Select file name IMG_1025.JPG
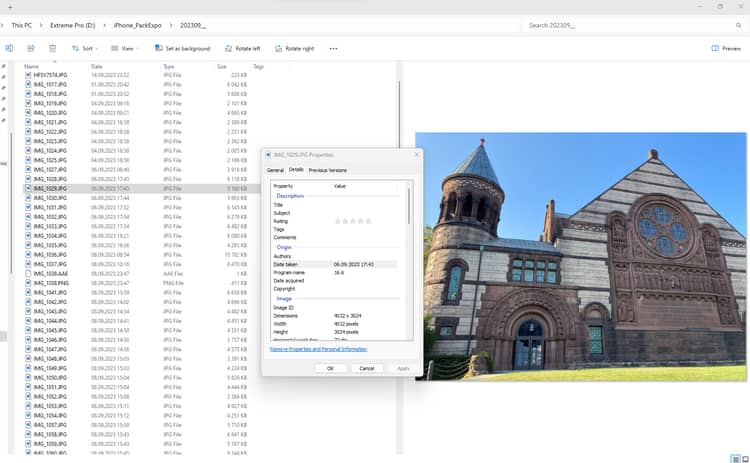750x463 pixels. (x=50, y=160)
